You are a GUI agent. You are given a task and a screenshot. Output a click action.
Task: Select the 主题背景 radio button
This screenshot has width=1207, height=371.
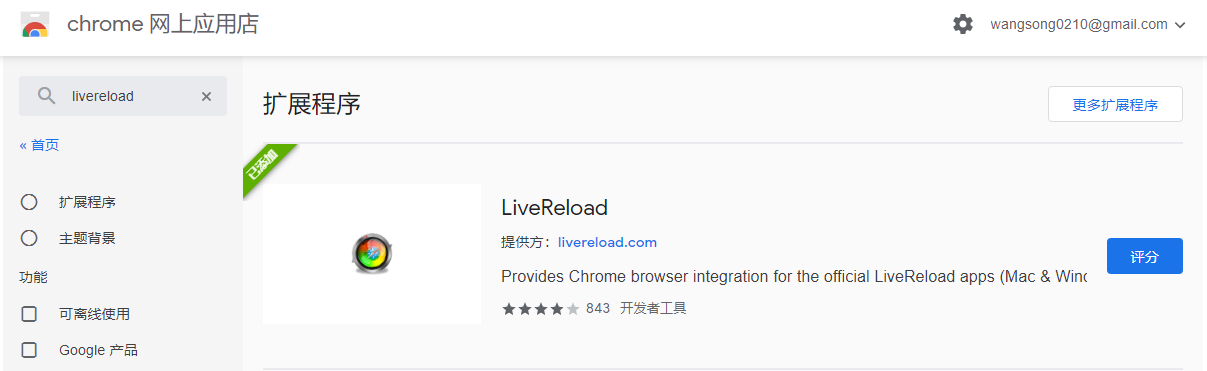coord(29,238)
